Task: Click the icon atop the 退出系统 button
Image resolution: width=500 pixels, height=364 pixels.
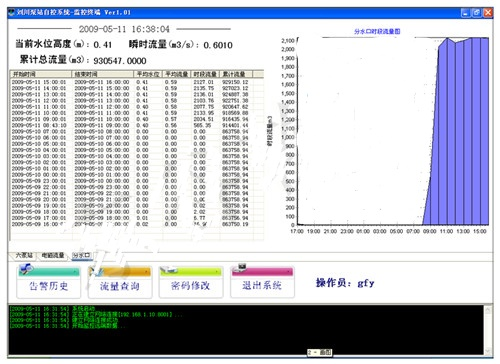Action: point(241,267)
